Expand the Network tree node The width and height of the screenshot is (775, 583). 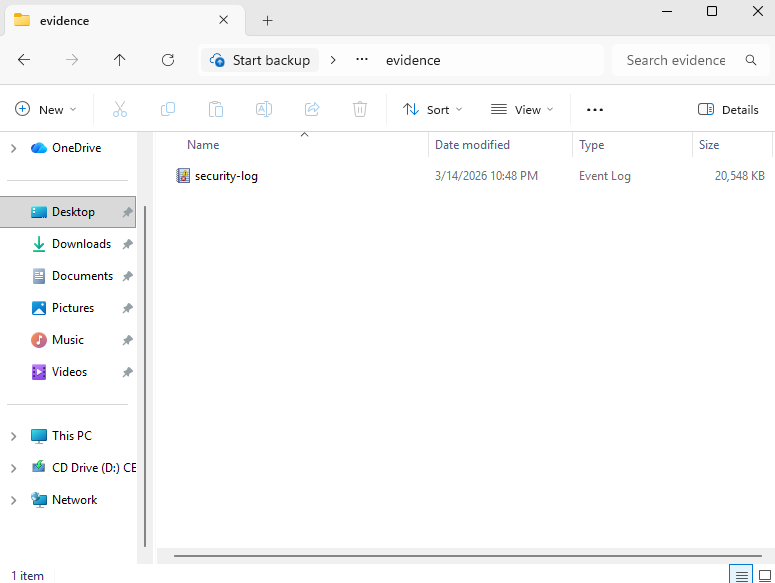14,500
